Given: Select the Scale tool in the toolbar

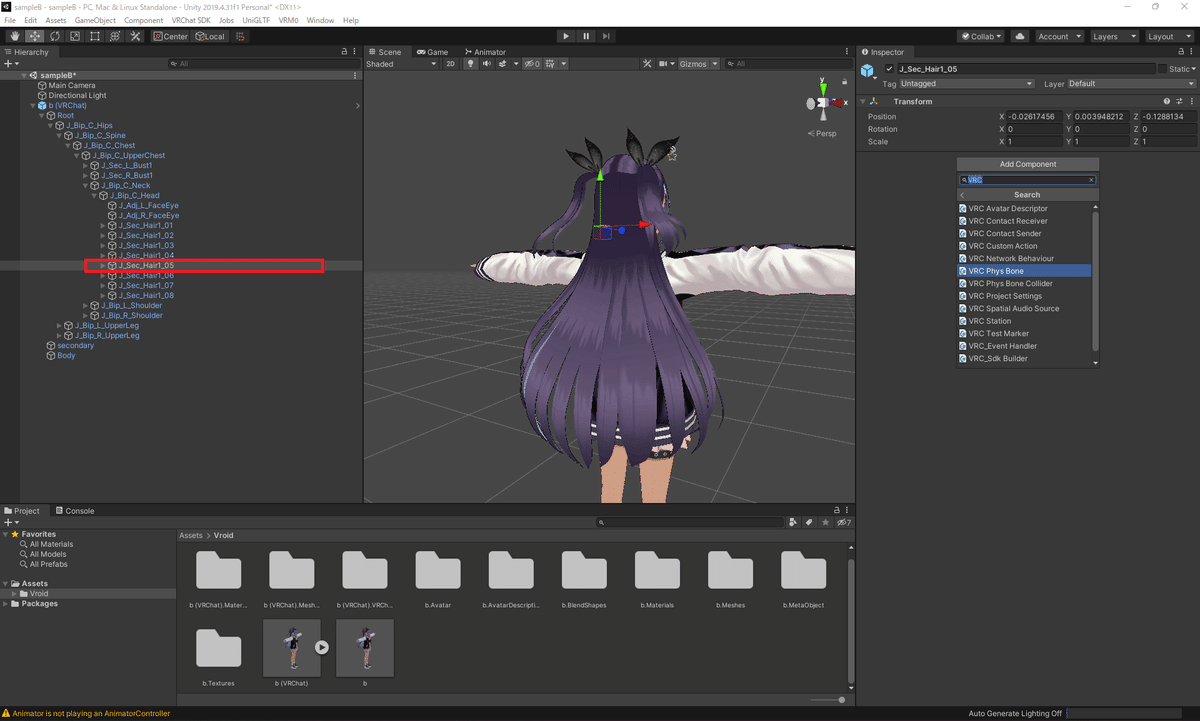Looking at the screenshot, I should click(75, 36).
